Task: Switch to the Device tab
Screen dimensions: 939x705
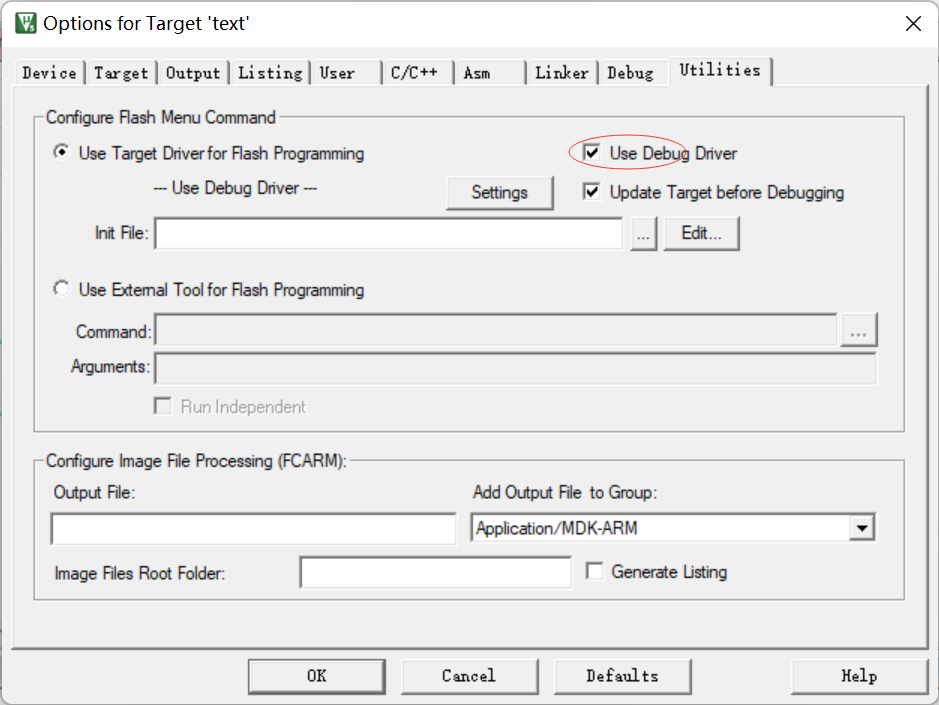Action: (49, 73)
